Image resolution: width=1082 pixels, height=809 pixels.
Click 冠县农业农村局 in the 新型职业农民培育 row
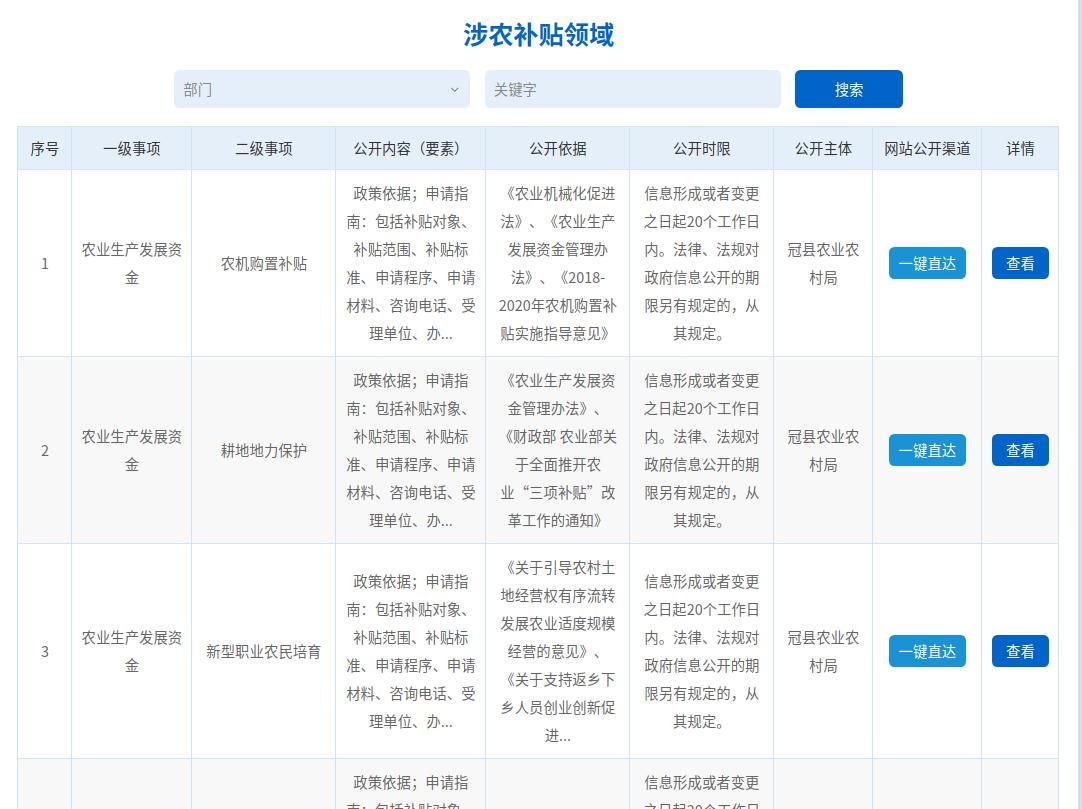[x=823, y=652]
